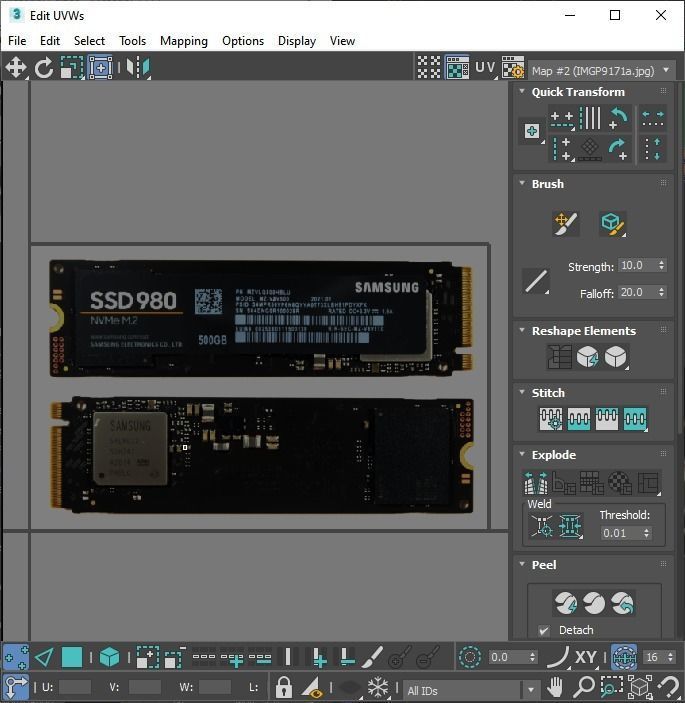Activate the Relax Brush tool
The image size is (685, 703).
(612, 223)
